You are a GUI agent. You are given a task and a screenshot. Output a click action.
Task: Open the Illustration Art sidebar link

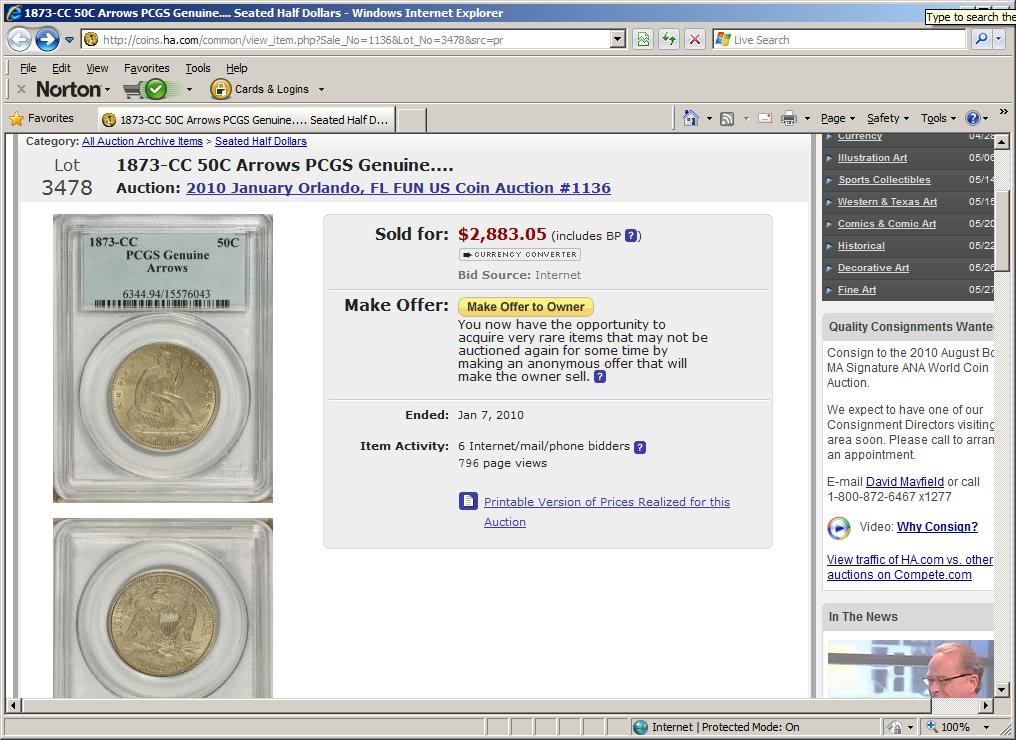[872, 157]
